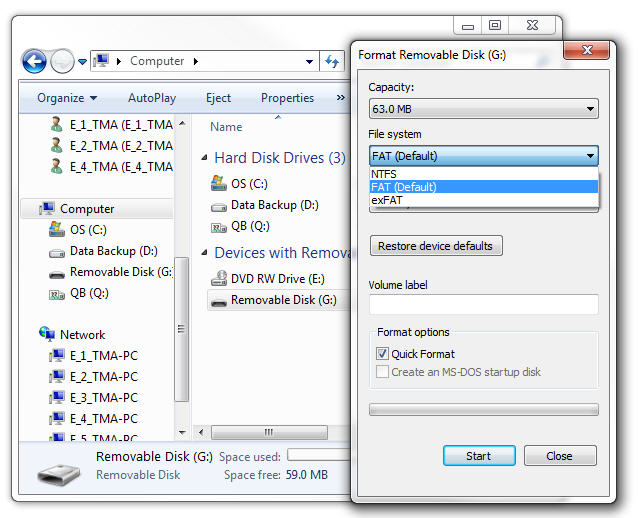Screen dimensions: 638x518
Task: Click the horizontal scrollbar thumb in file list
Action: point(269,432)
